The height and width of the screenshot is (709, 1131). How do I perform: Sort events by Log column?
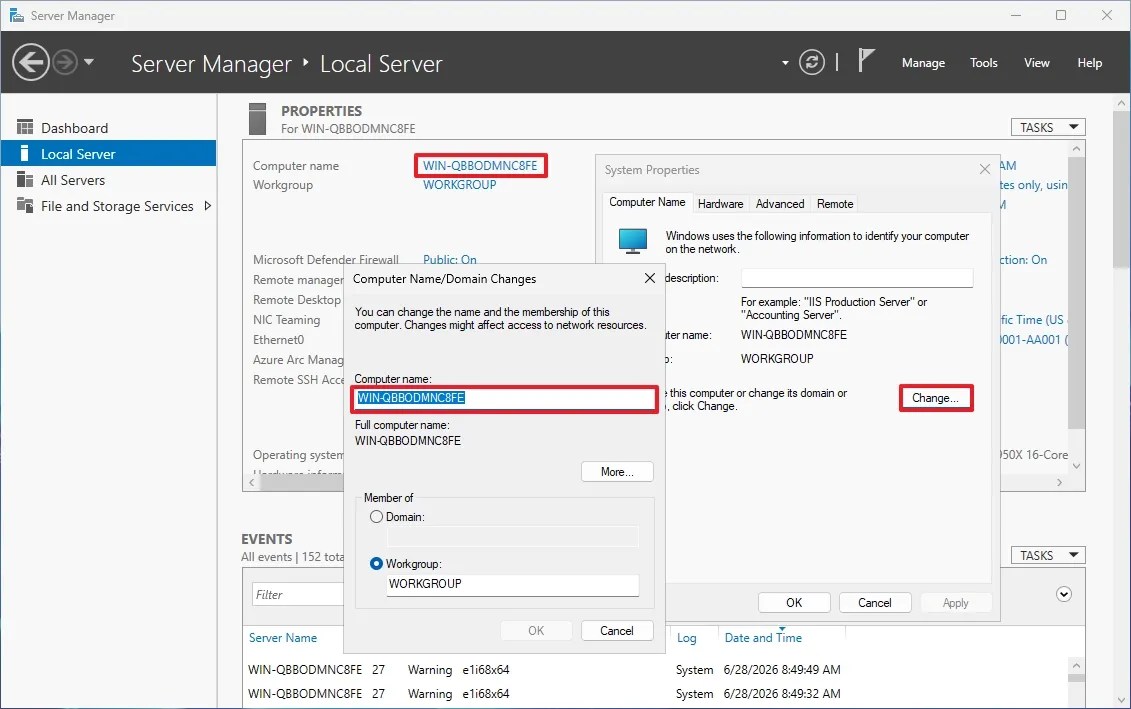tap(687, 638)
